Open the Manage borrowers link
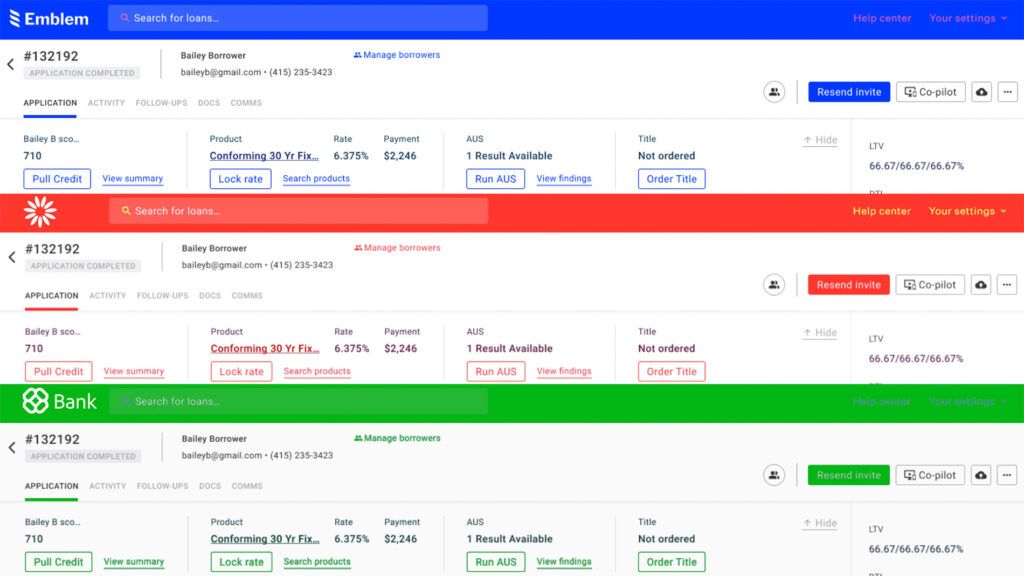 [397, 55]
